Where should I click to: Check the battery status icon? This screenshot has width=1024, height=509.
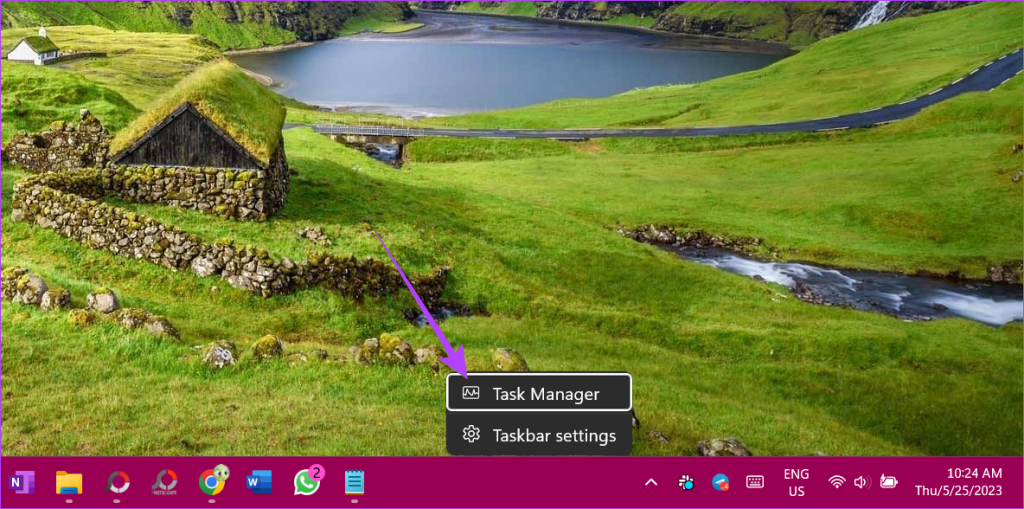coord(888,482)
